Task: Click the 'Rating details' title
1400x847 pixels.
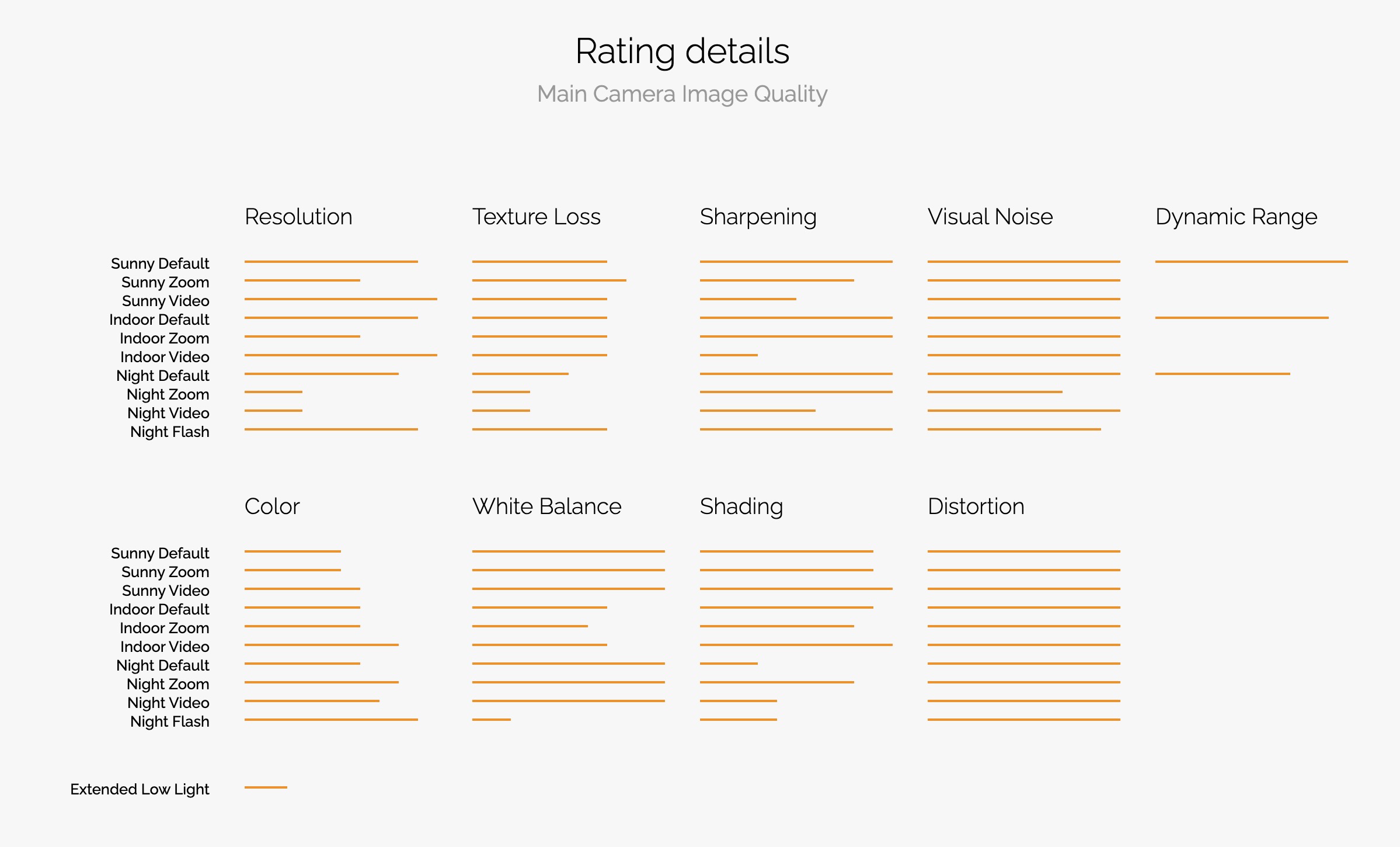Action: (682, 51)
